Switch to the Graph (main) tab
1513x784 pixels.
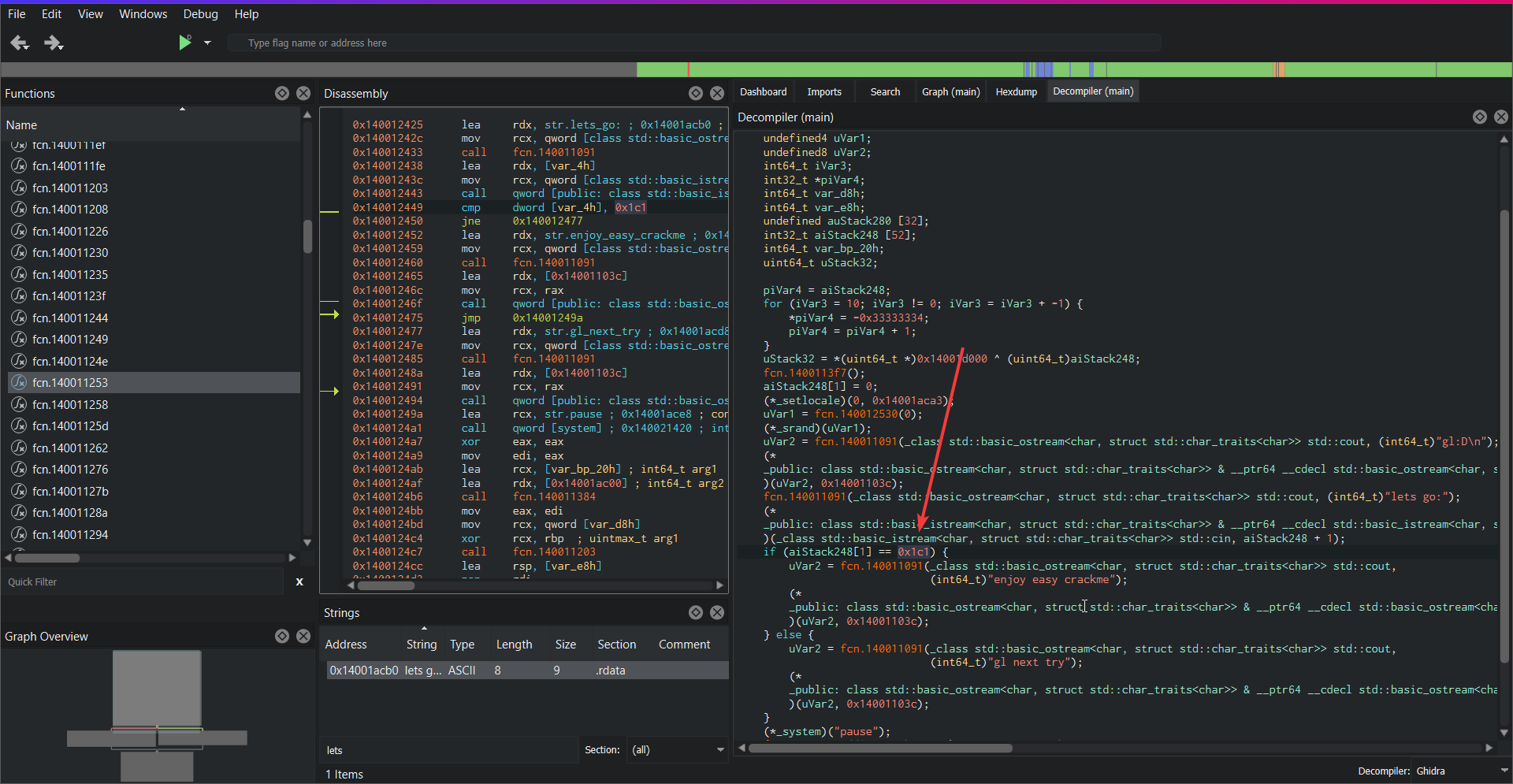[951, 92]
